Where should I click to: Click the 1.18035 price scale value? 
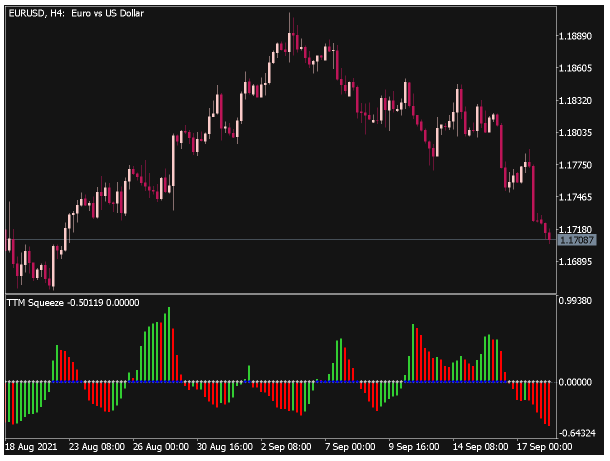[575, 133]
